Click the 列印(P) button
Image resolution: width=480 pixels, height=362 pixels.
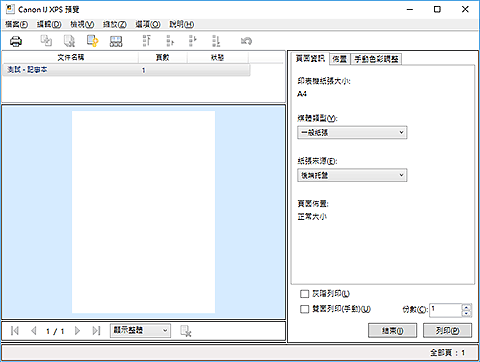click(x=447, y=331)
